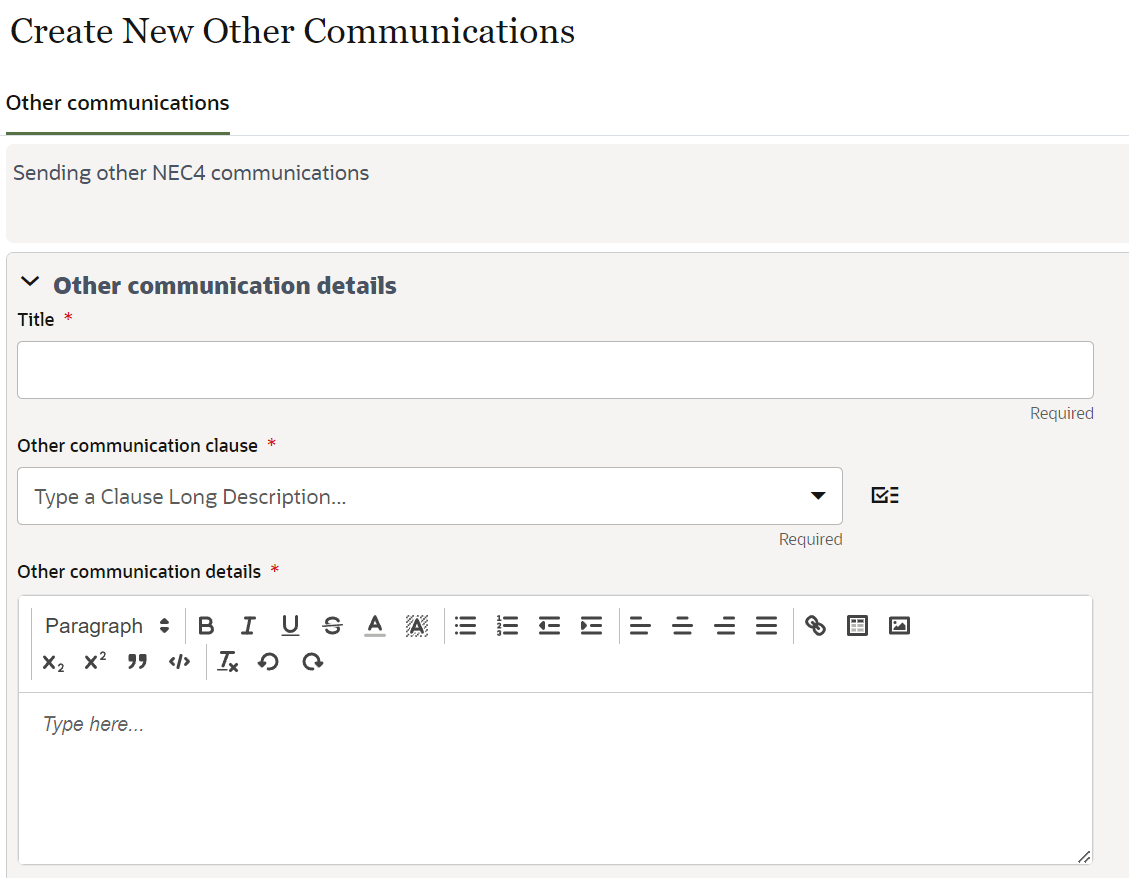Open the code view tool
1129x878 pixels.
point(178,661)
